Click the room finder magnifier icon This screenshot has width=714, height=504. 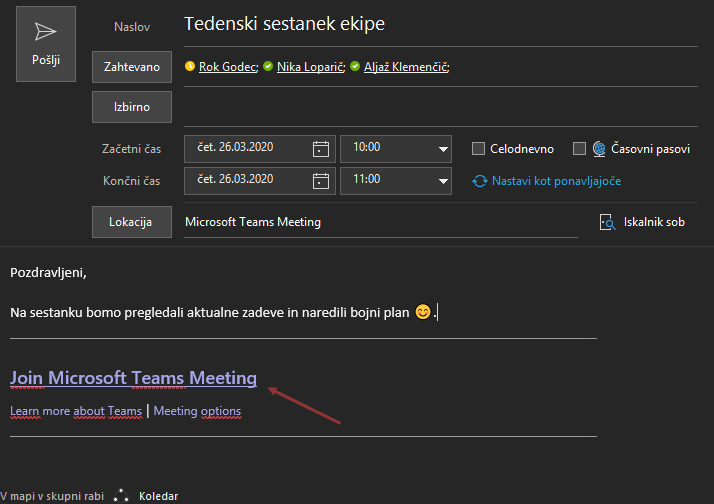click(607, 222)
